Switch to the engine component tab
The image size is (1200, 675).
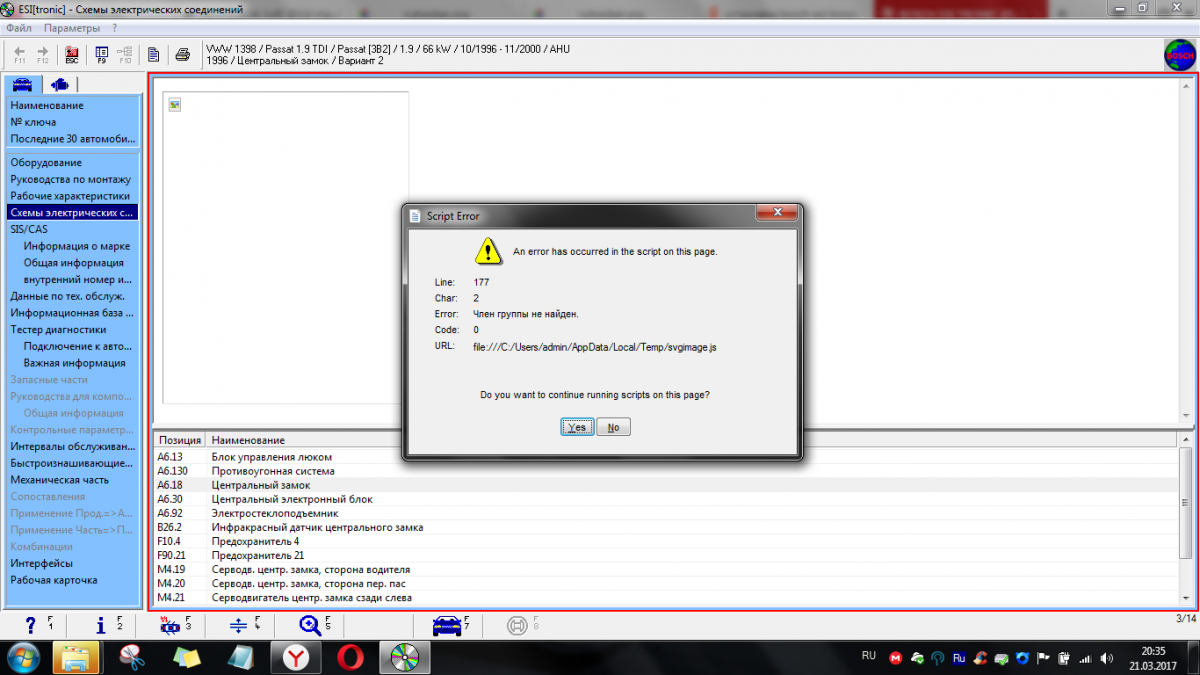tap(60, 84)
